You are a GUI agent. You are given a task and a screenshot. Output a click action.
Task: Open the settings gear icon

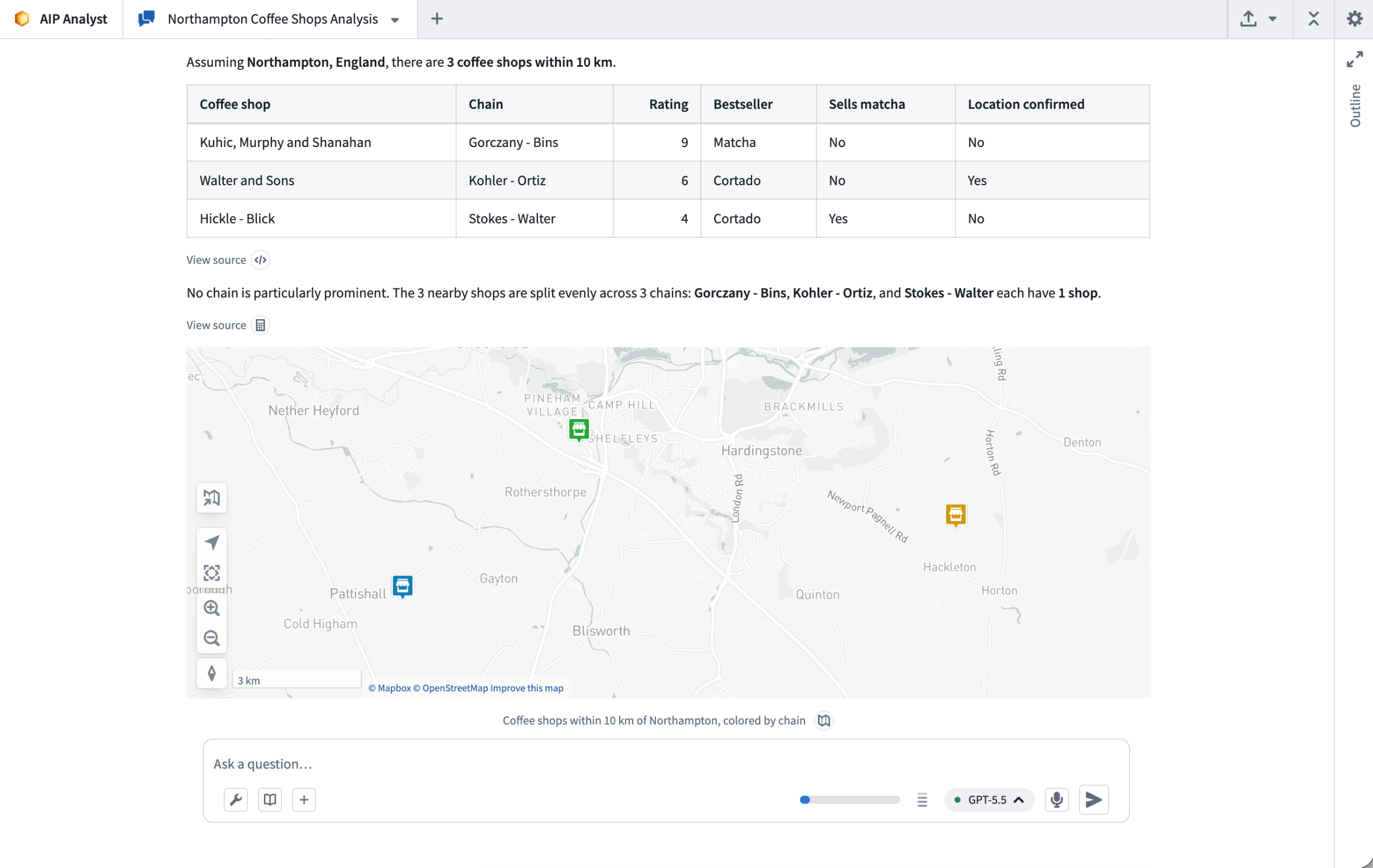click(1354, 19)
